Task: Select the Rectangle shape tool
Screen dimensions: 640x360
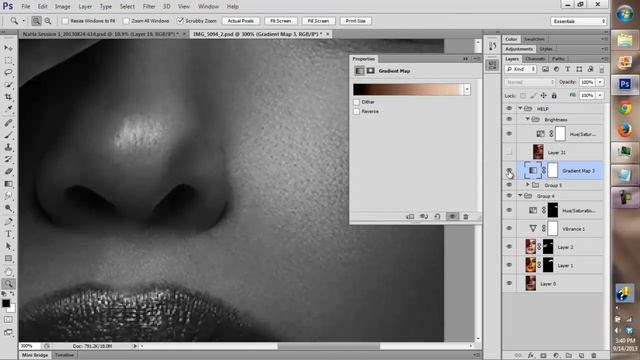Action: click(x=8, y=258)
